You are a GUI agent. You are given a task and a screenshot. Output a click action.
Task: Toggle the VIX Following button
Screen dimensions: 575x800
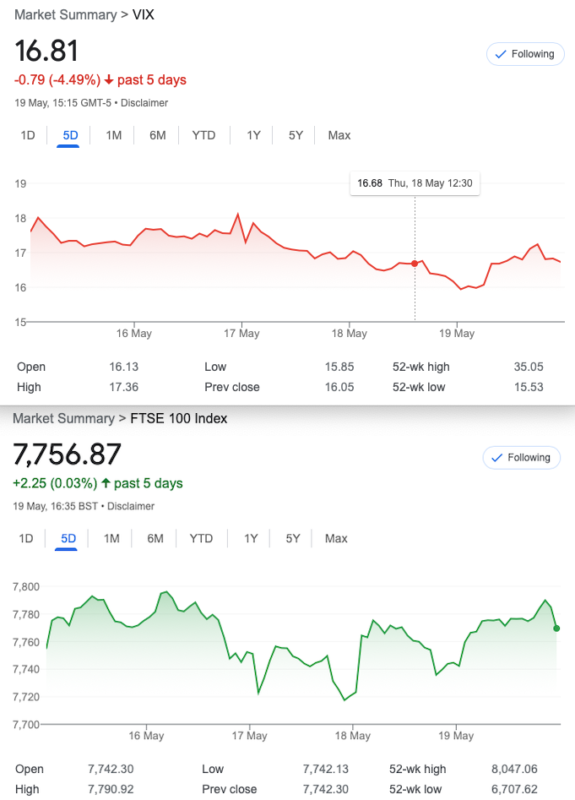pos(525,54)
